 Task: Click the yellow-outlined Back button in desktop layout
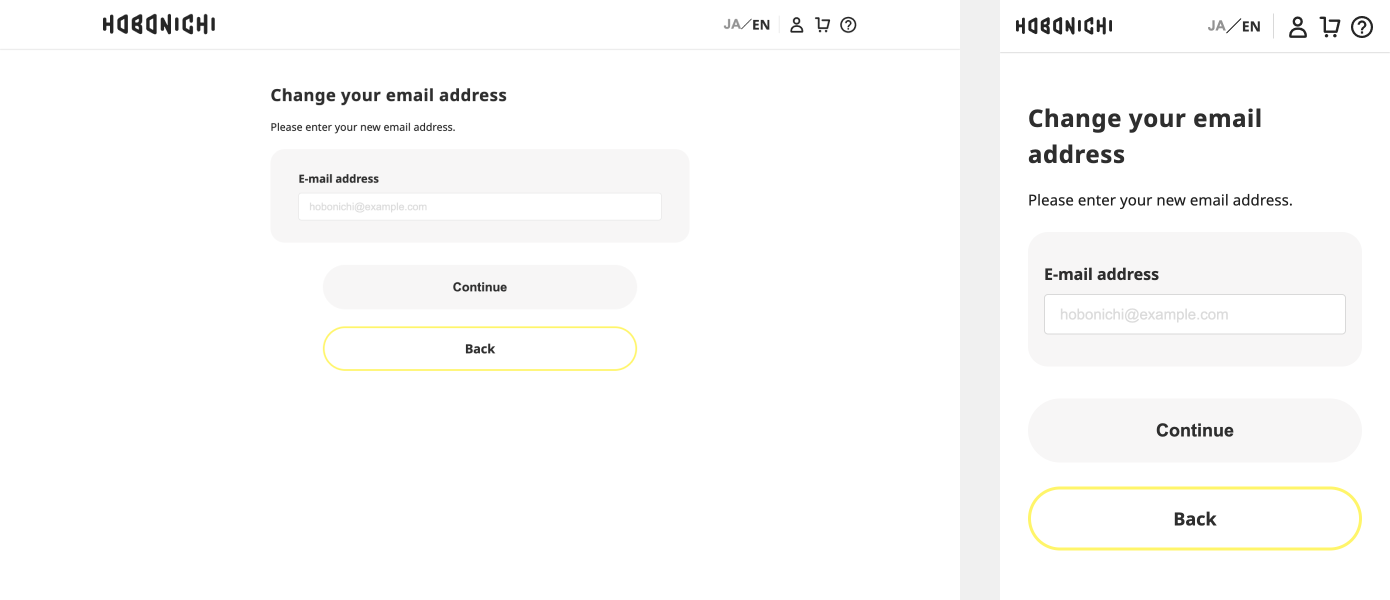(480, 349)
